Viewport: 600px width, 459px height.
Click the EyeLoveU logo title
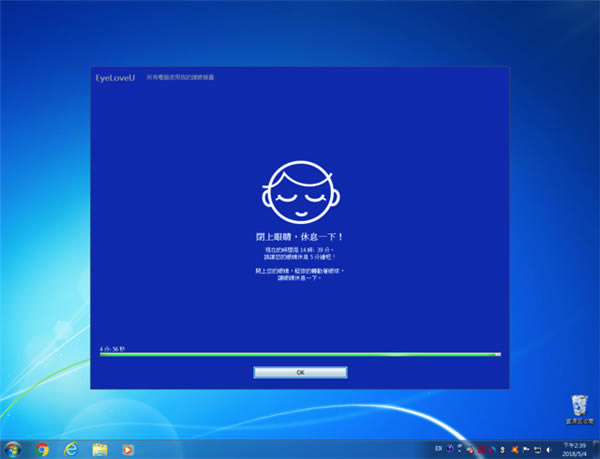[x=115, y=78]
